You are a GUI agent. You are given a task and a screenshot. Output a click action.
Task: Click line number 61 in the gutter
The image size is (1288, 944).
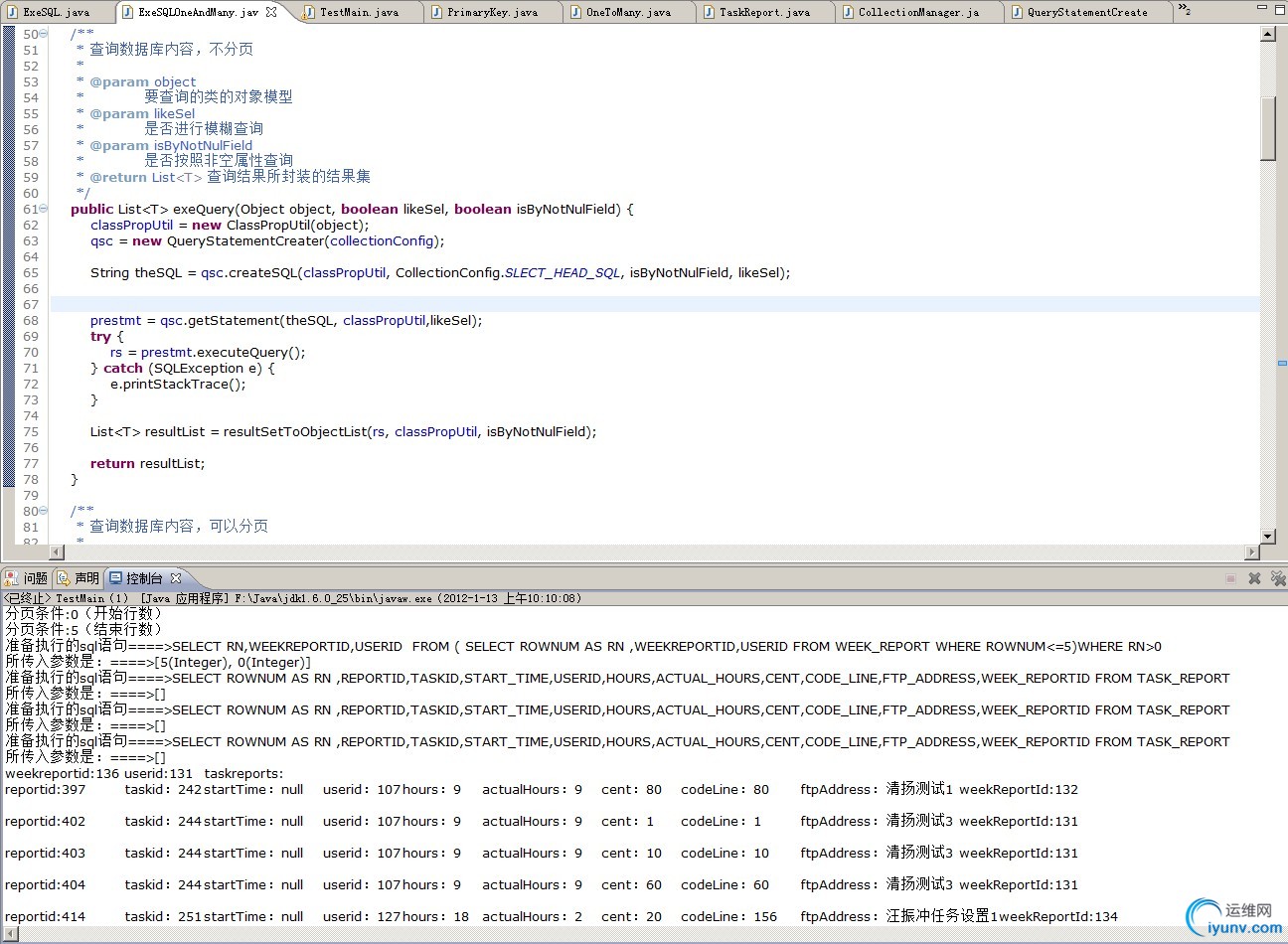[x=30, y=209]
